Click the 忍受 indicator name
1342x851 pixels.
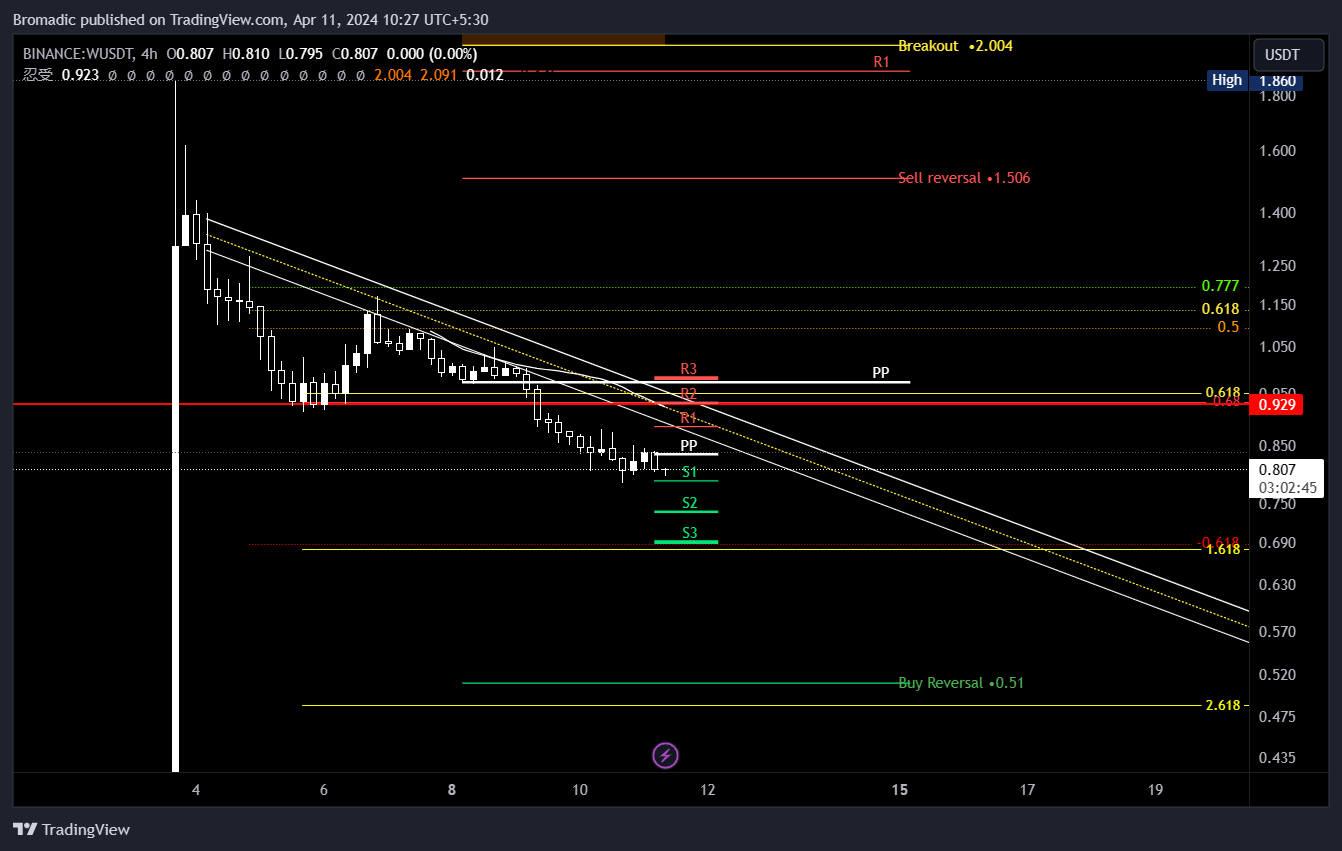(38, 75)
